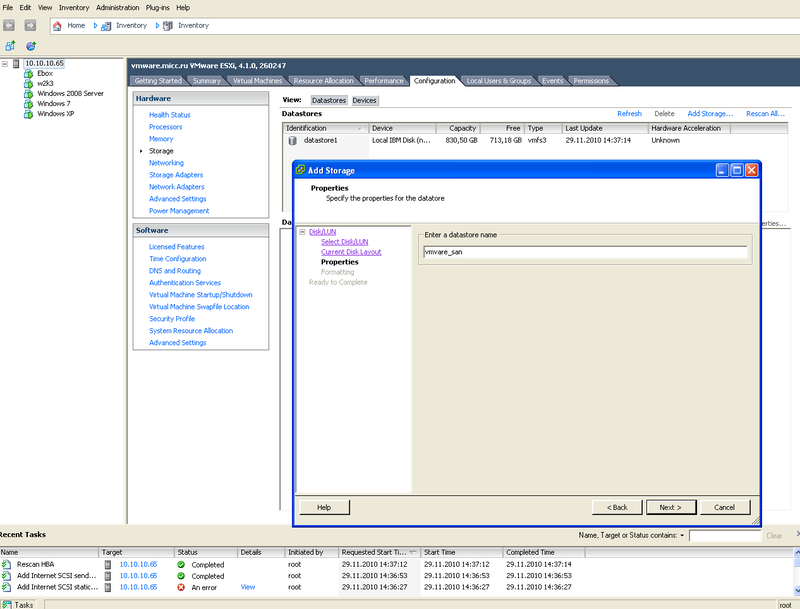Collapse the 10.10.10.65 host tree node

tap(5, 64)
